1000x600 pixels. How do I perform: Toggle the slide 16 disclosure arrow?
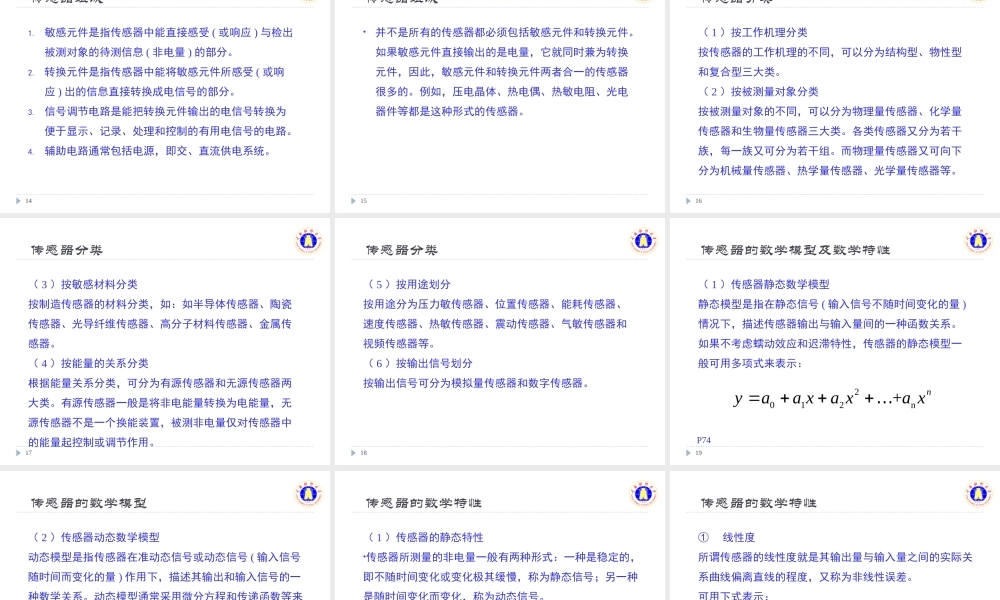pyautogui.click(x=688, y=200)
